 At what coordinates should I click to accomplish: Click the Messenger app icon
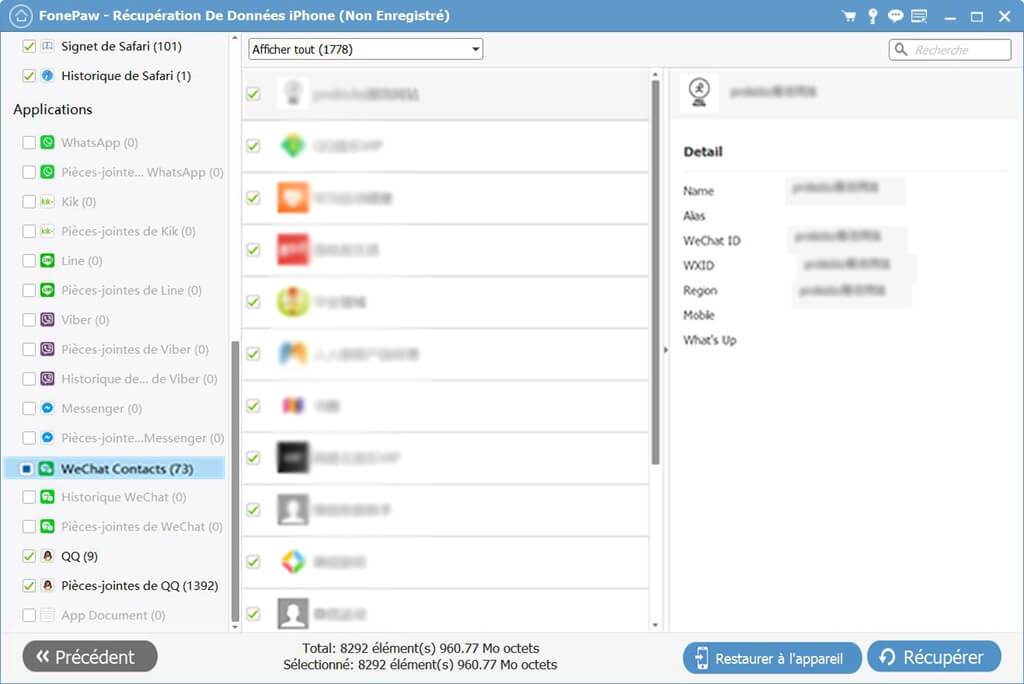(x=48, y=408)
